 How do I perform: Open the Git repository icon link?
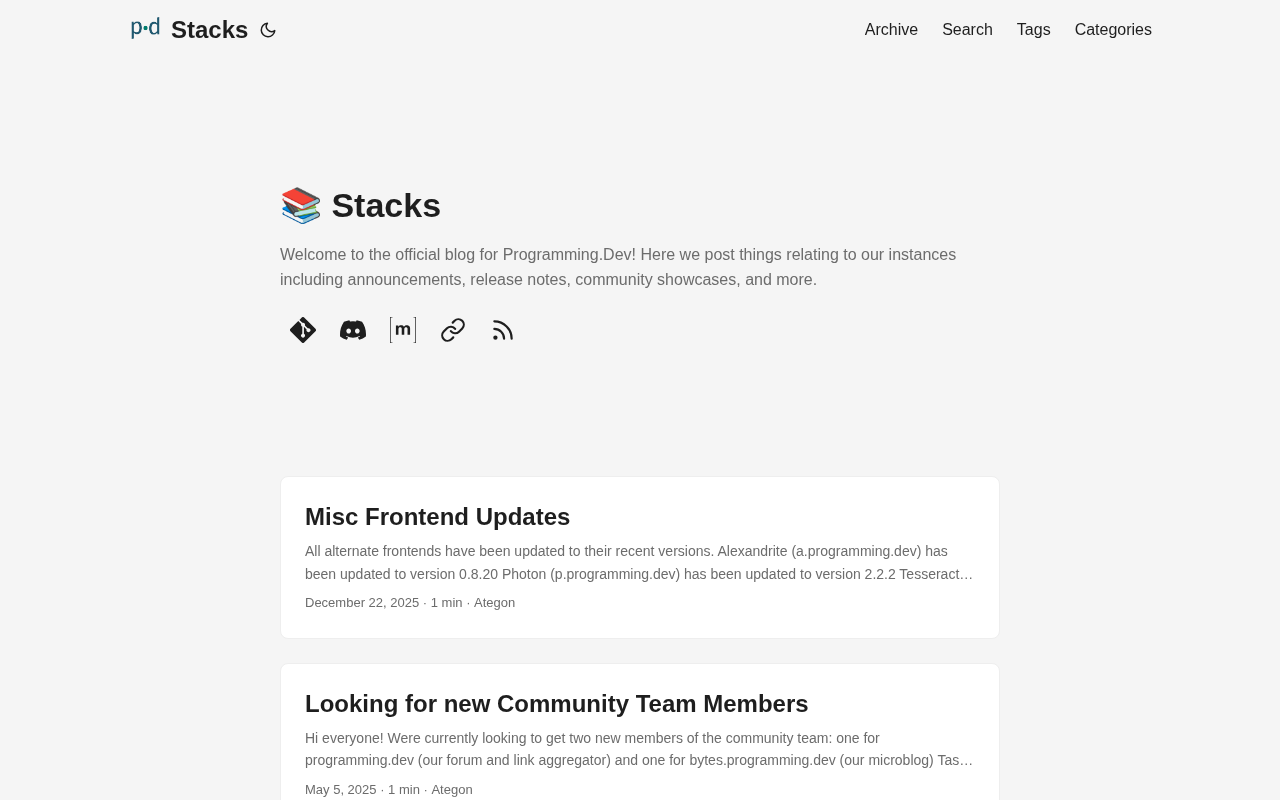[303, 330]
